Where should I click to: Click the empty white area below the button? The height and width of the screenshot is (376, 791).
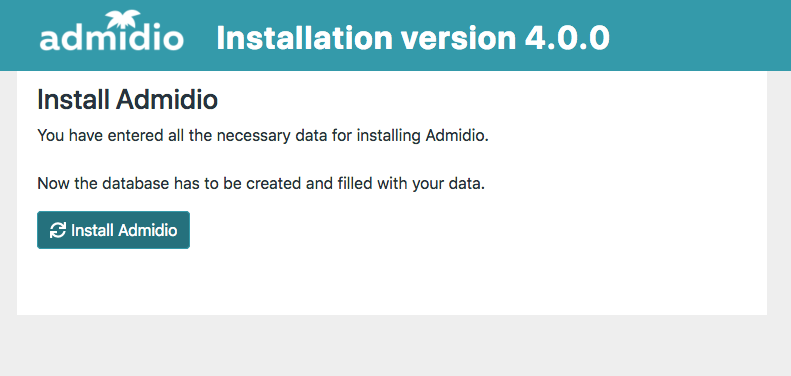tap(391, 283)
